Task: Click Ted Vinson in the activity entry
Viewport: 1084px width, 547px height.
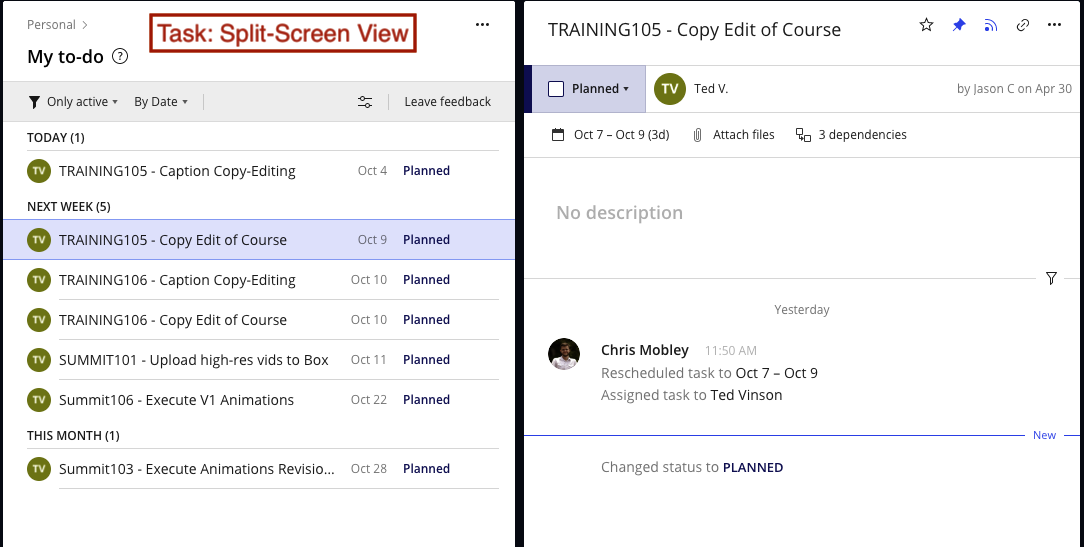Action: (x=746, y=395)
